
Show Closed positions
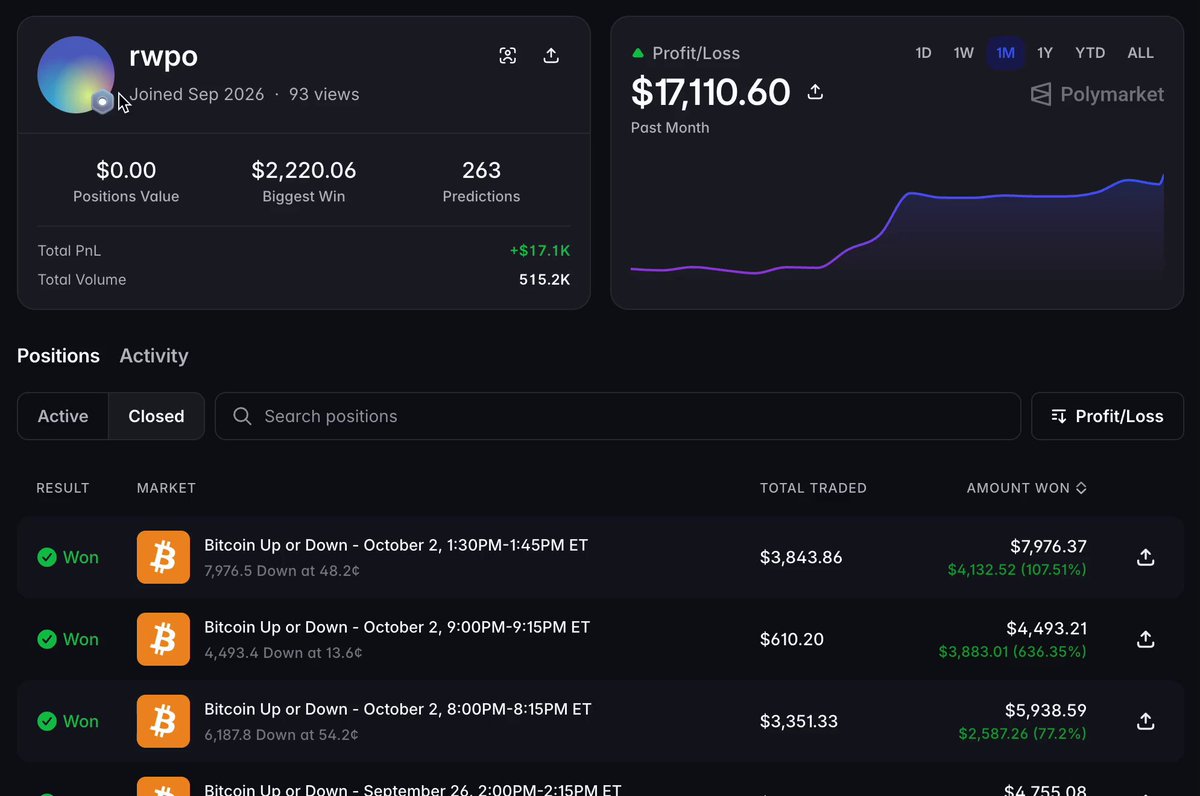[x=157, y=416]
